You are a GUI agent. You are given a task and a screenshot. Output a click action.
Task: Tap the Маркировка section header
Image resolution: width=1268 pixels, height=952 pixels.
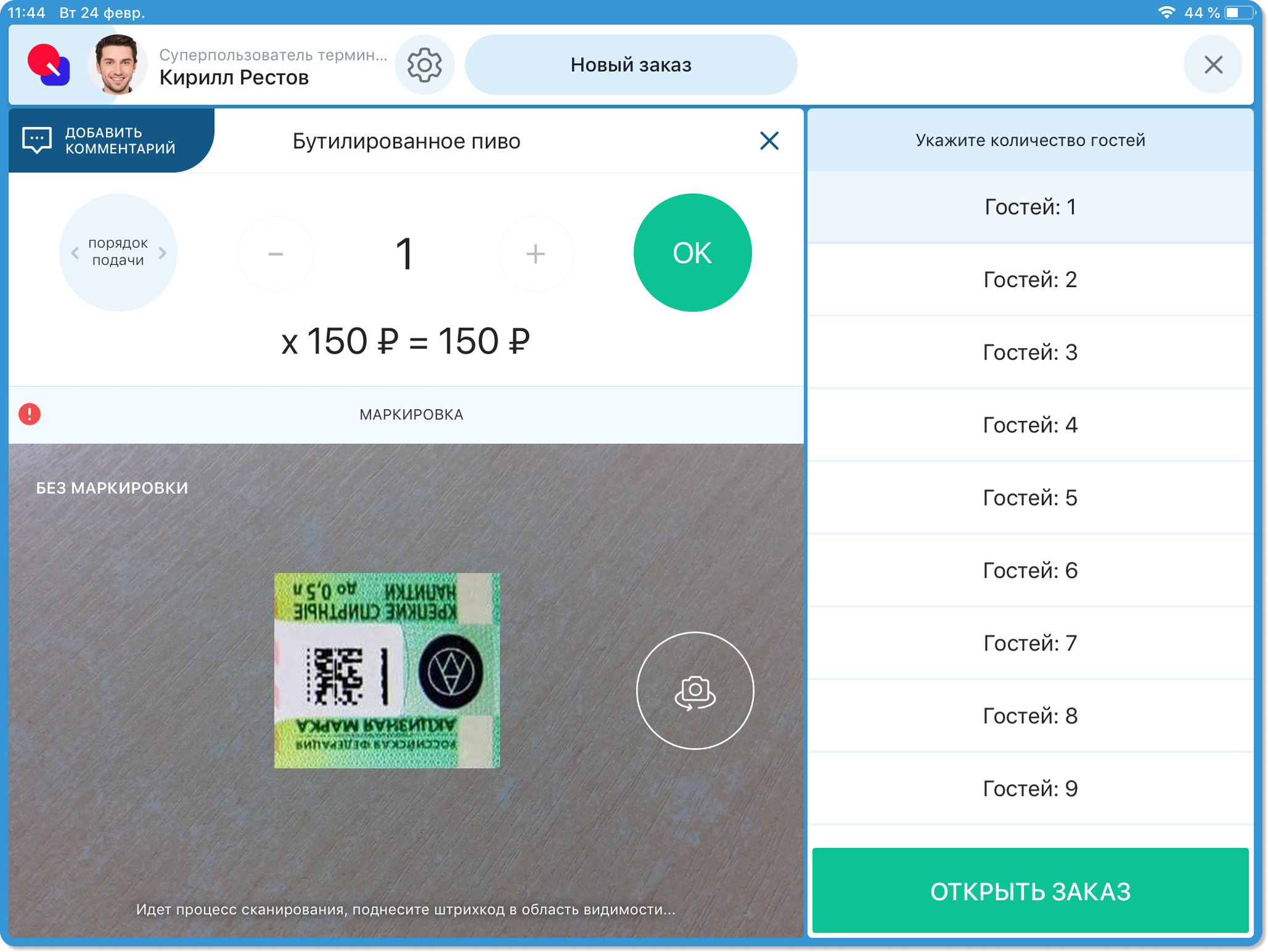[x=411, y=415]
